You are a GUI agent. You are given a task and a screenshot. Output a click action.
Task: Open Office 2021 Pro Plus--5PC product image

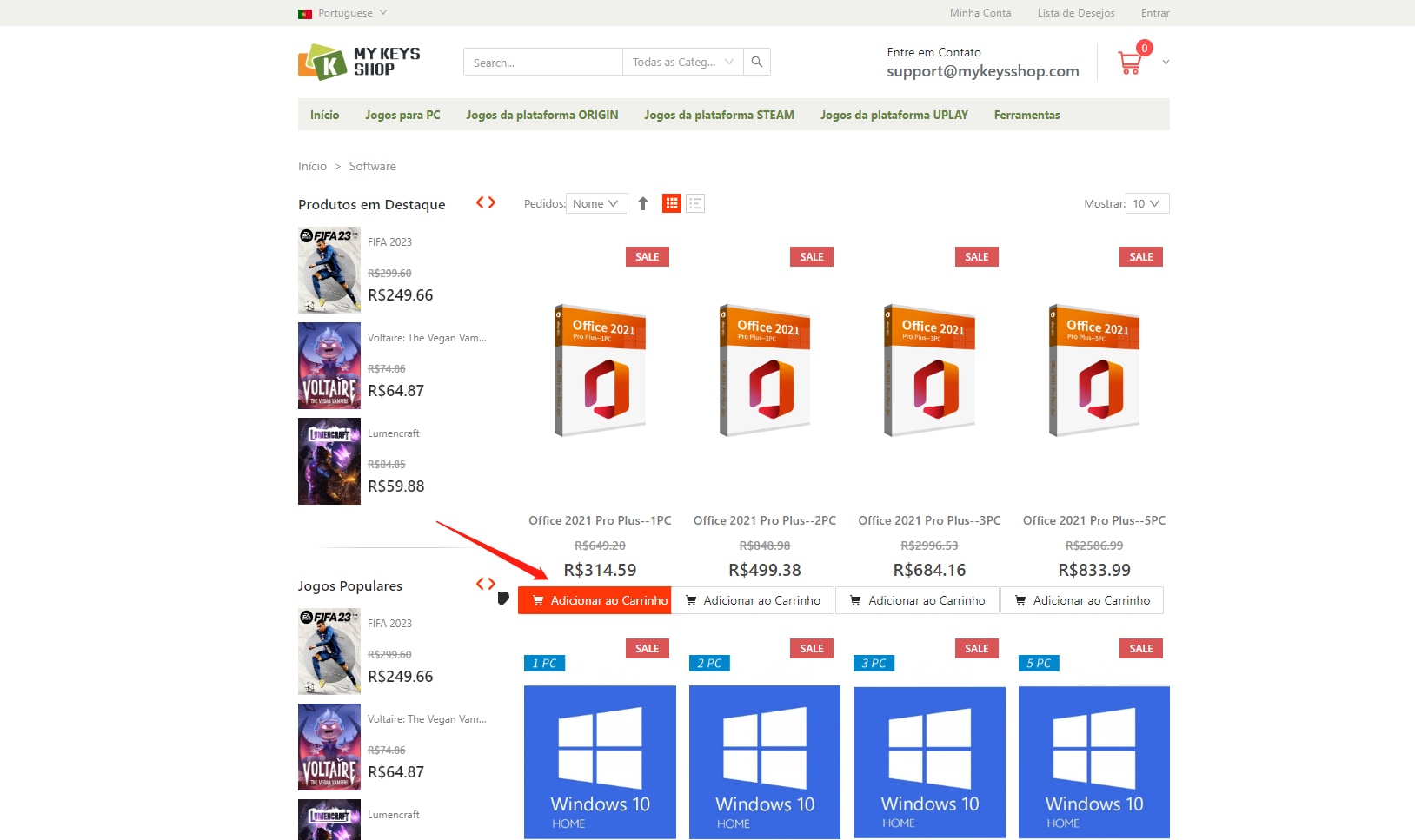(x=1094, y=370)
